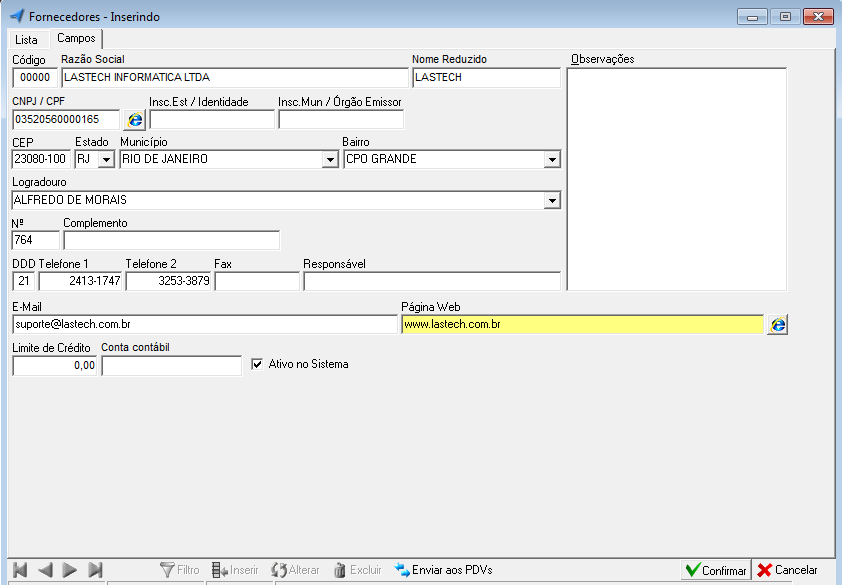
Task: Click the Nome Reduzido field
Action: coord(487,77)
